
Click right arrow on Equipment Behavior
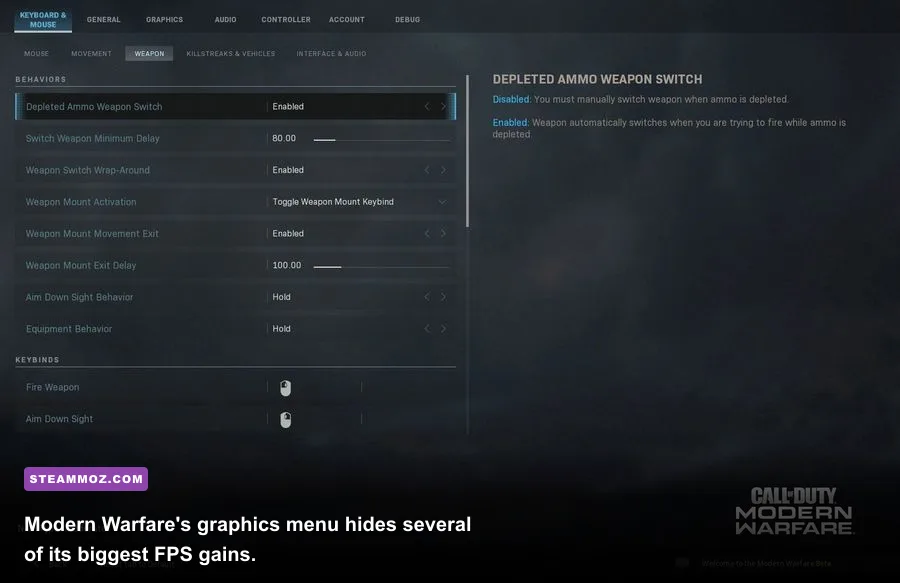coord(443,329)
